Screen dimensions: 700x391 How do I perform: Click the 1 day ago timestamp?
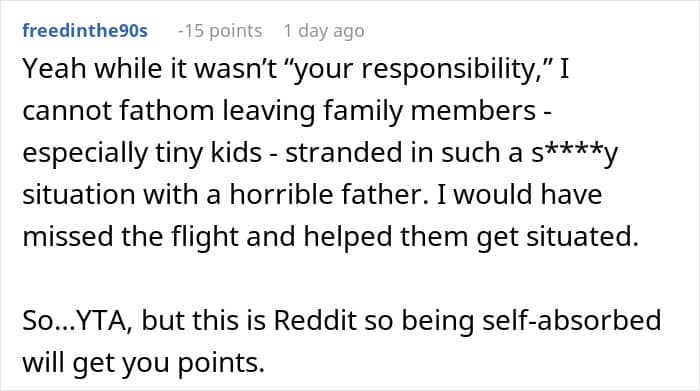pyautogui.click(x=324, y=31)
